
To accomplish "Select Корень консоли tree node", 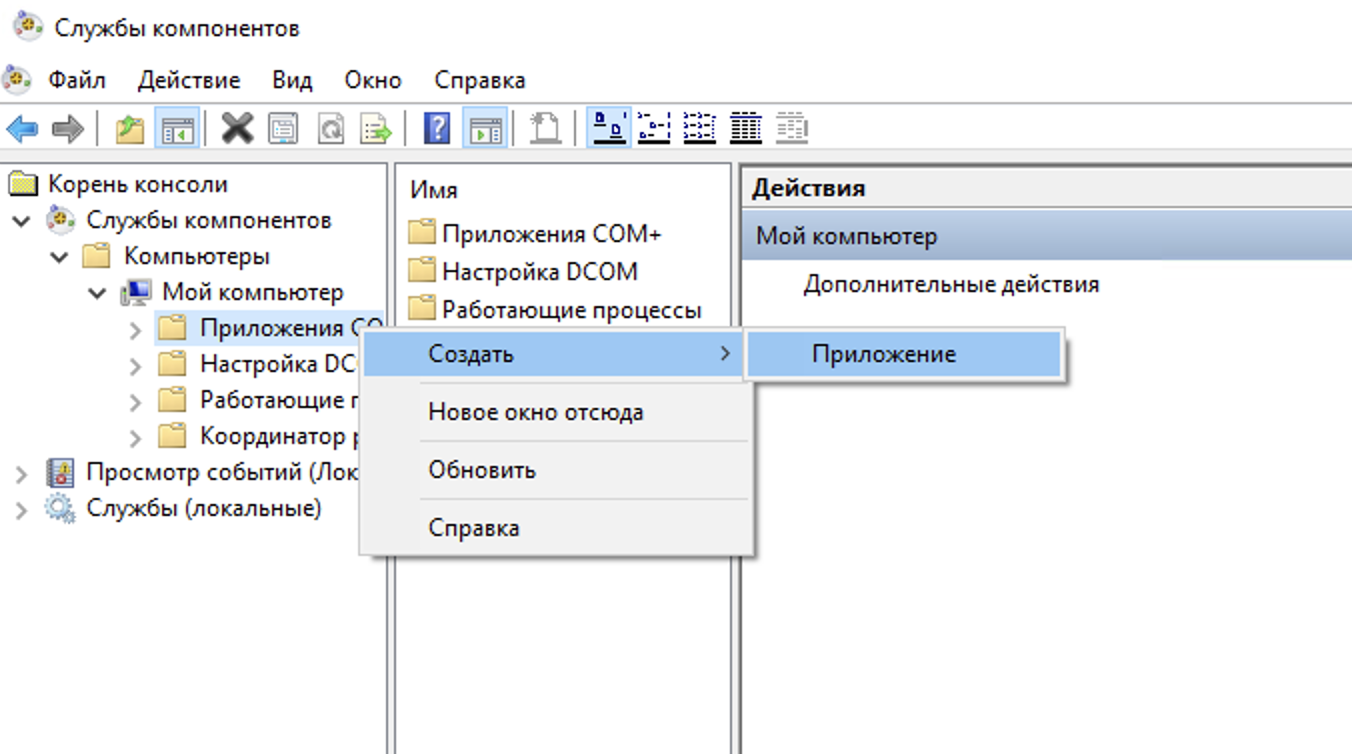I will 138,184.
